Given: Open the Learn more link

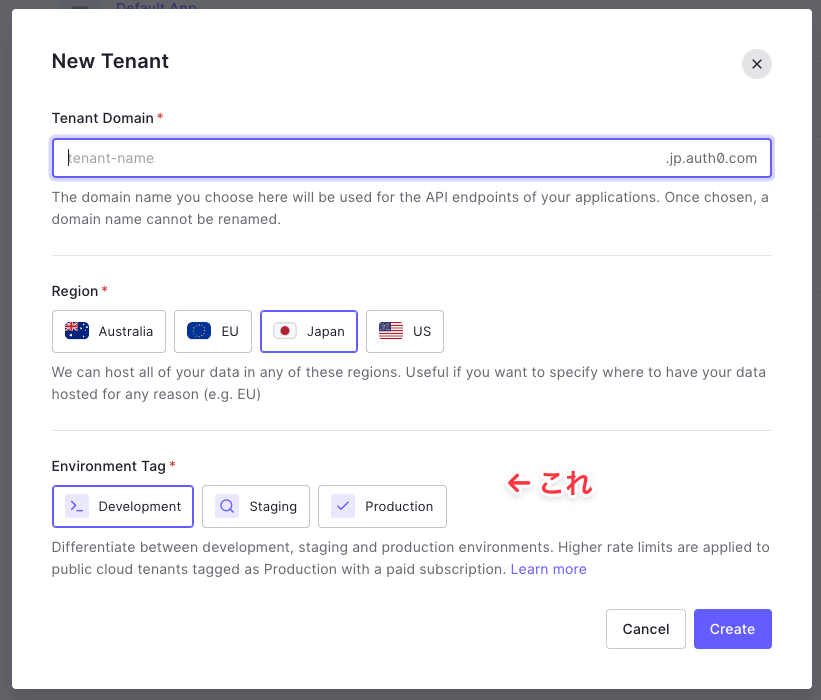Looking at the screenshot, I should (548, 569).
